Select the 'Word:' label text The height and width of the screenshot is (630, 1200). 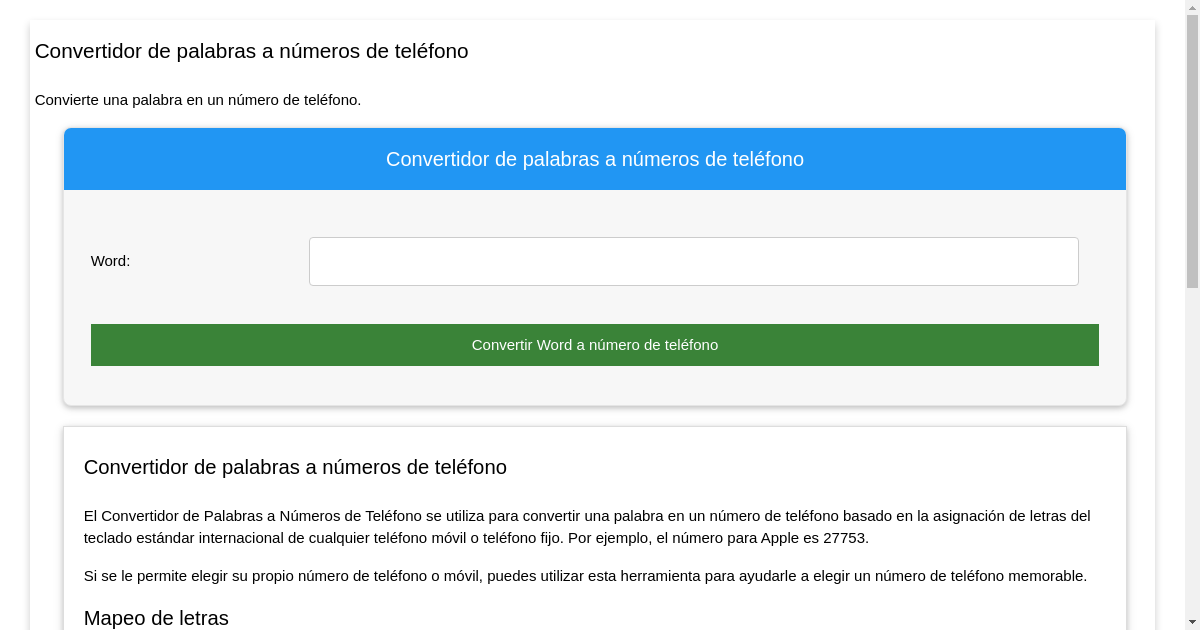click(110, 261)
